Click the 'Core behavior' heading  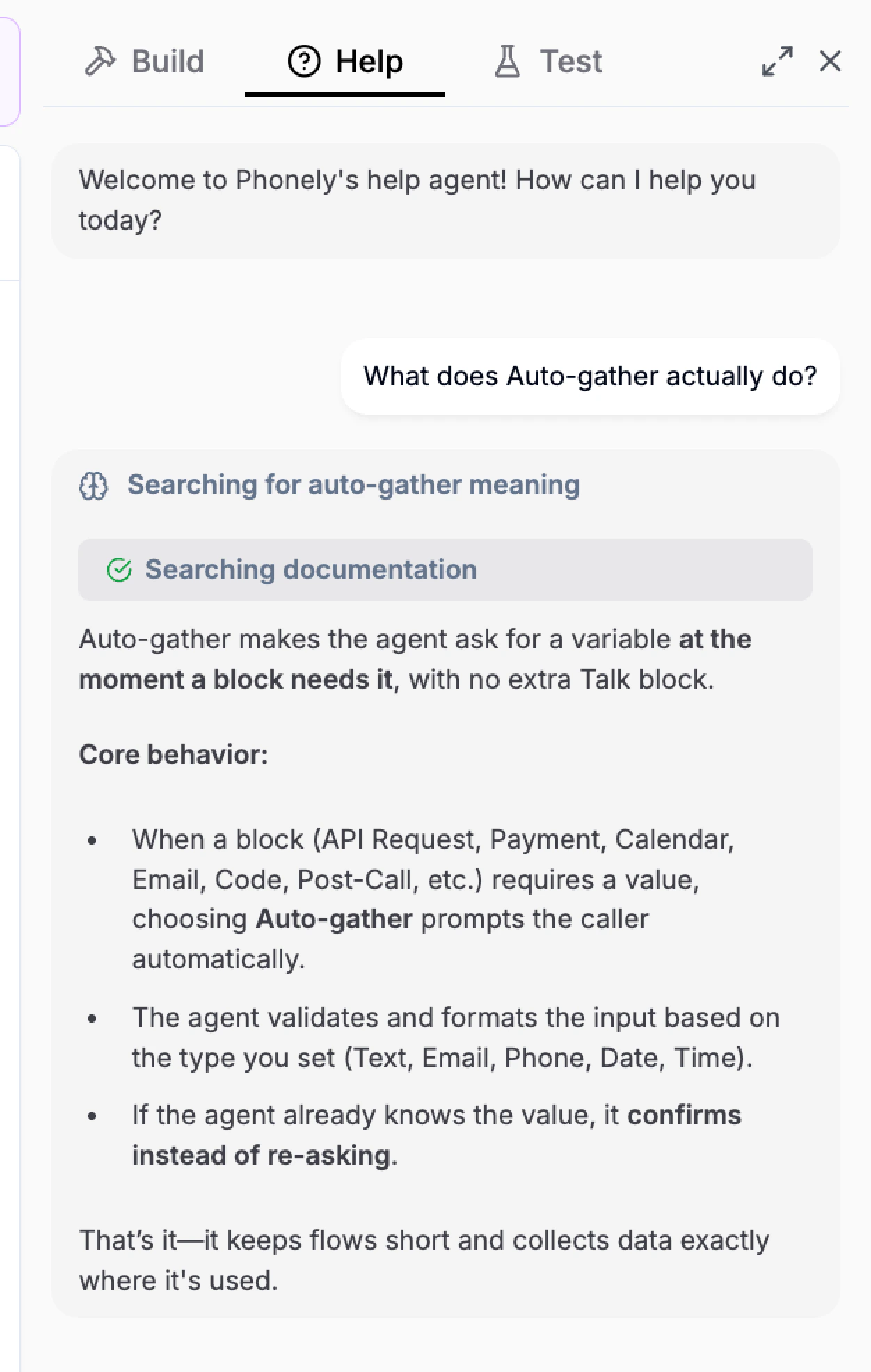[175, 754]
